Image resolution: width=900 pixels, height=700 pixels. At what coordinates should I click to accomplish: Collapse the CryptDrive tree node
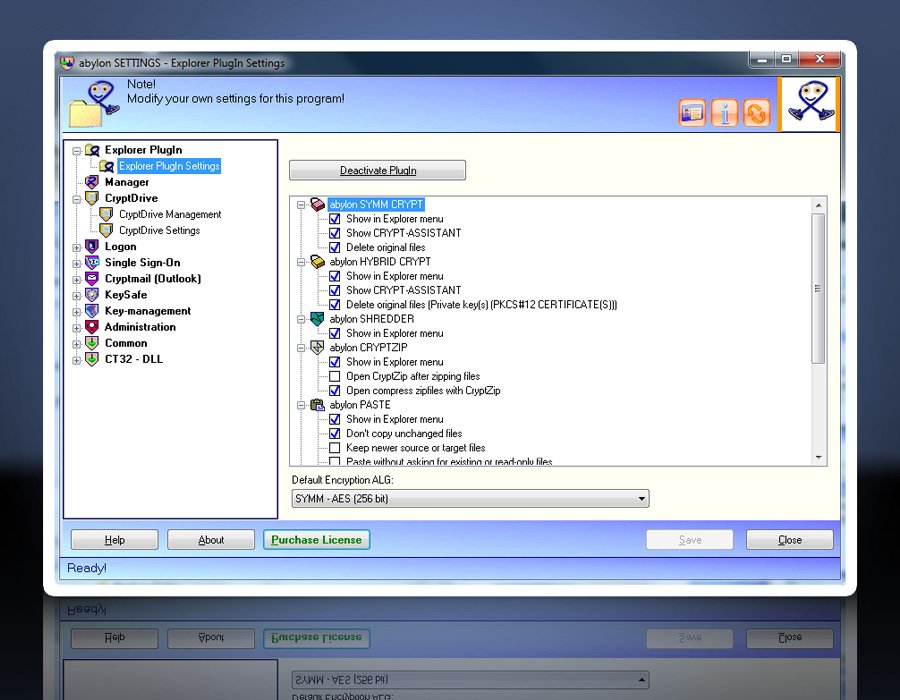click(x=76, y=200)
